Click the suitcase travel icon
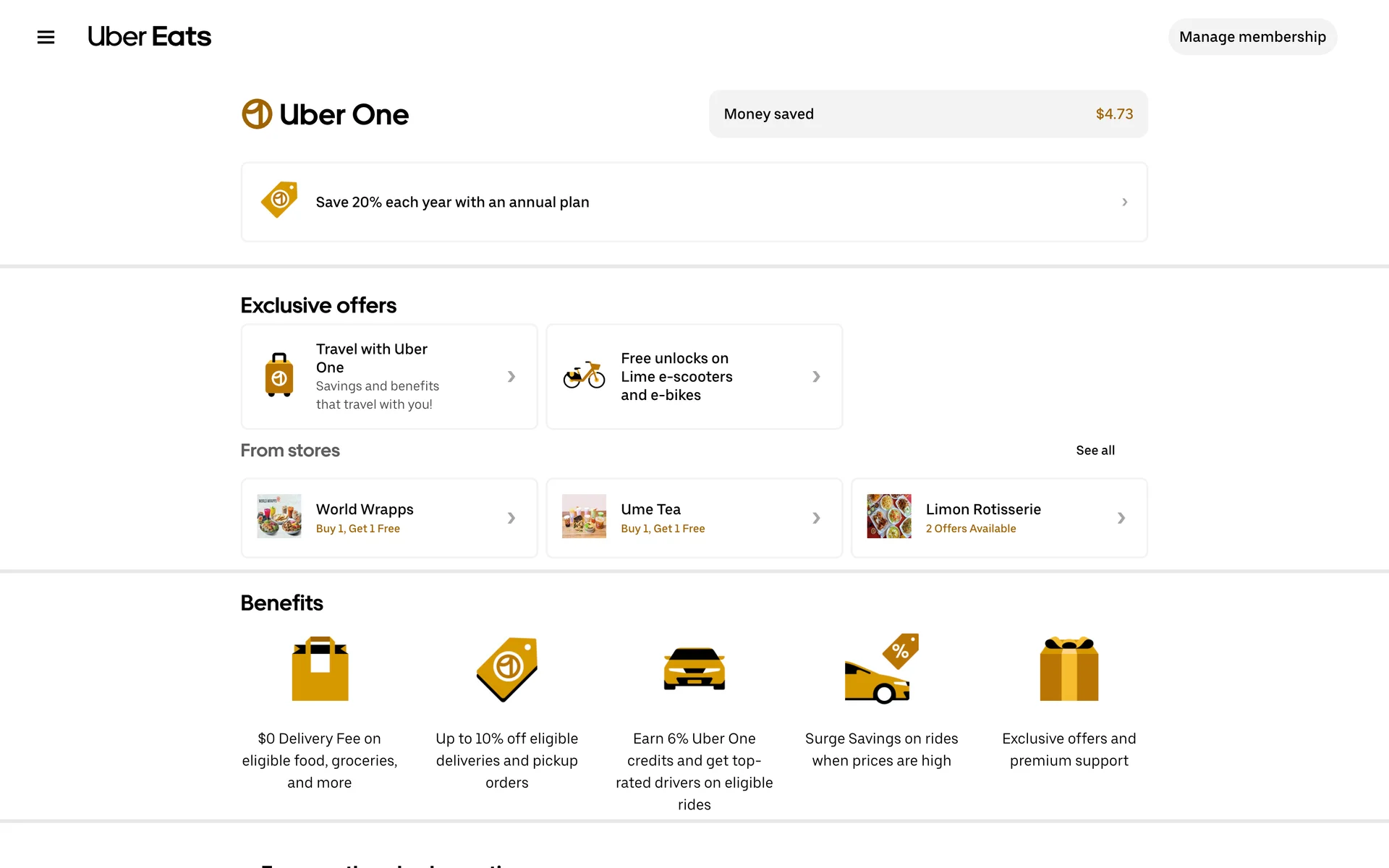 [x=279, y=375]
